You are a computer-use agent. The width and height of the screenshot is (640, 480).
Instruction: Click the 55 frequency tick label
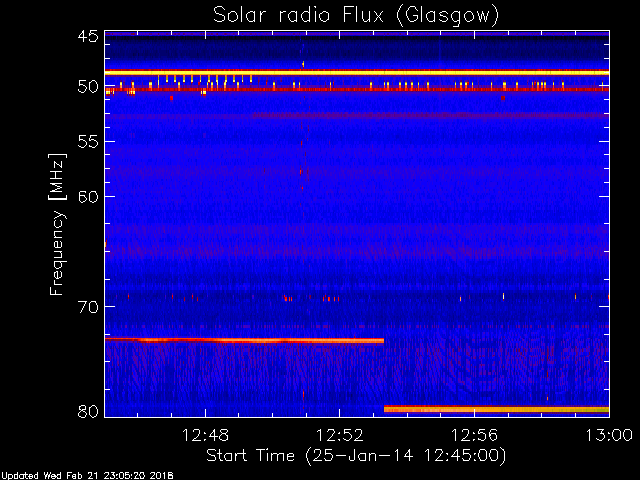(x=88, y=142)
